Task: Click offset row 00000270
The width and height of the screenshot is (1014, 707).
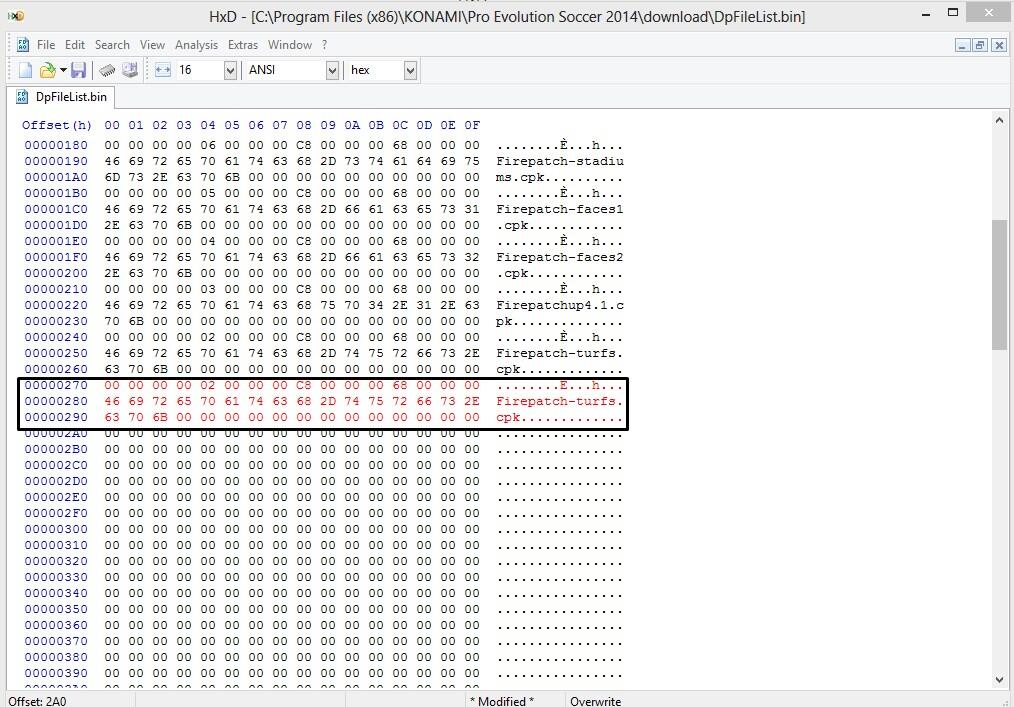Action: pos(56,386)
